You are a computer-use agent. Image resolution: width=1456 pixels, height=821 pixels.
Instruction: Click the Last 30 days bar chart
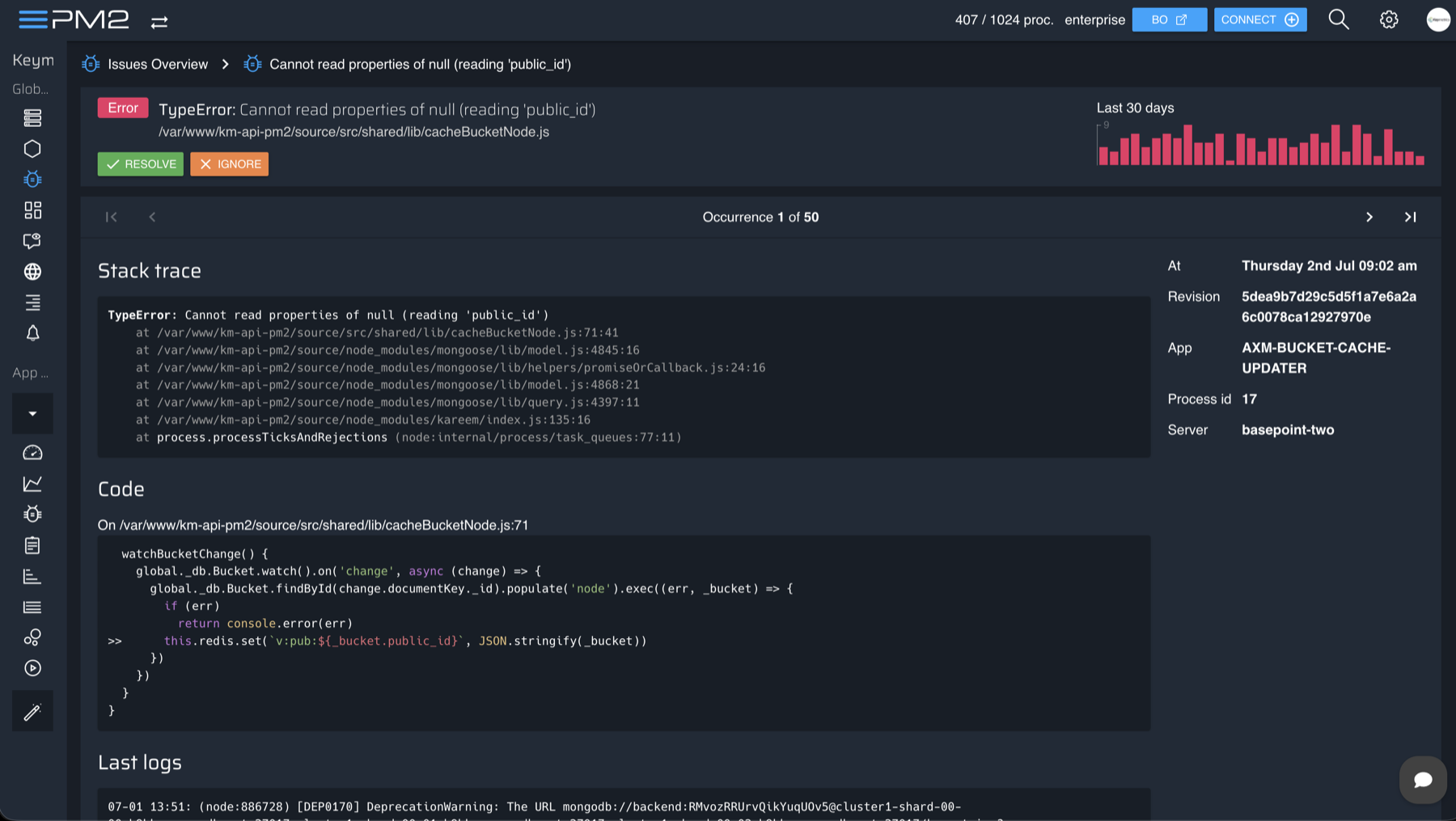1260,144
